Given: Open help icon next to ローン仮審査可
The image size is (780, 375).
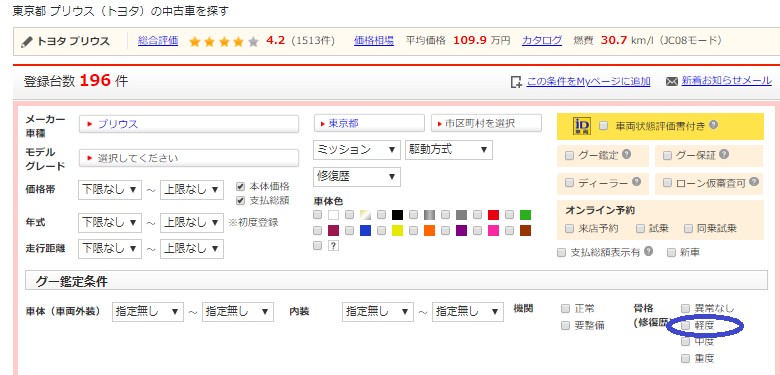Looking at the screenshot, I should coord(754,182).
